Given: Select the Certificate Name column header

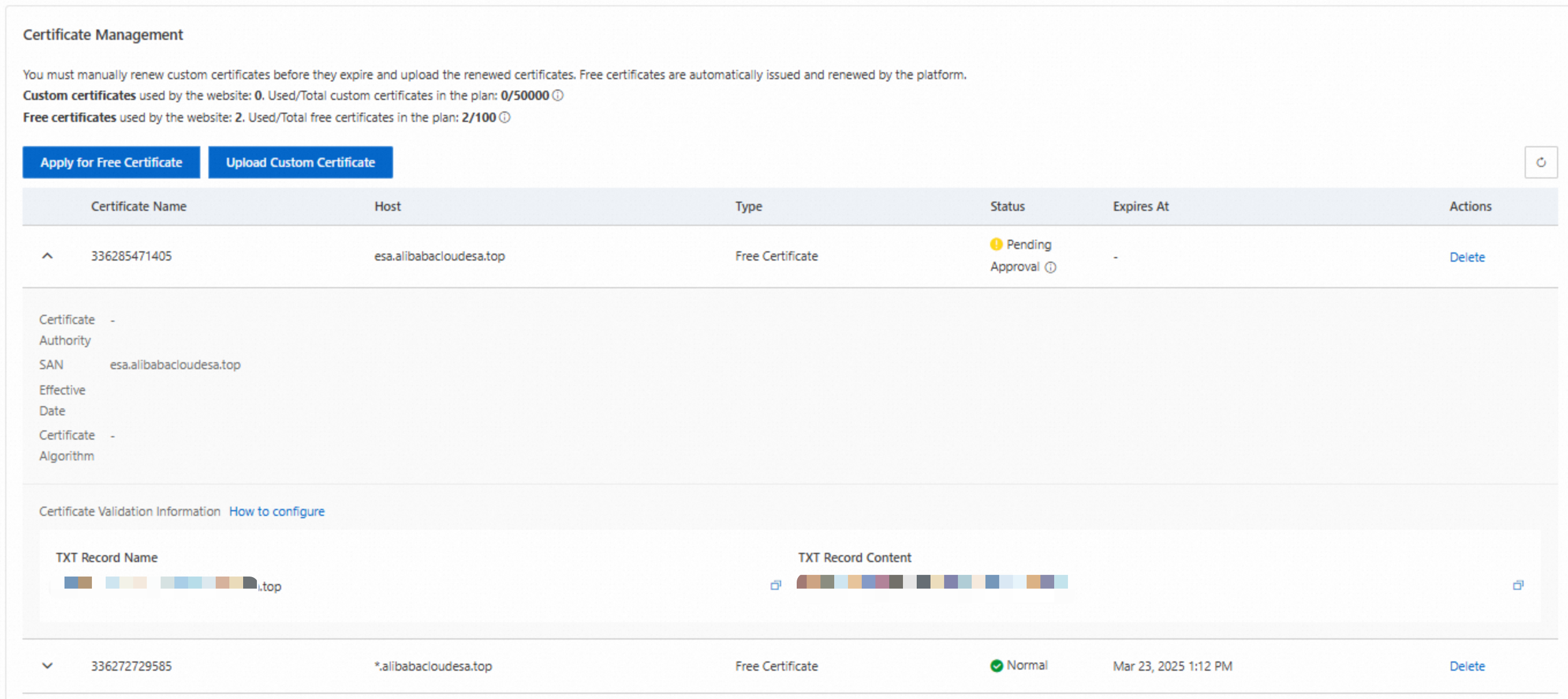Looking at the screenshot, I should [138, 206].
